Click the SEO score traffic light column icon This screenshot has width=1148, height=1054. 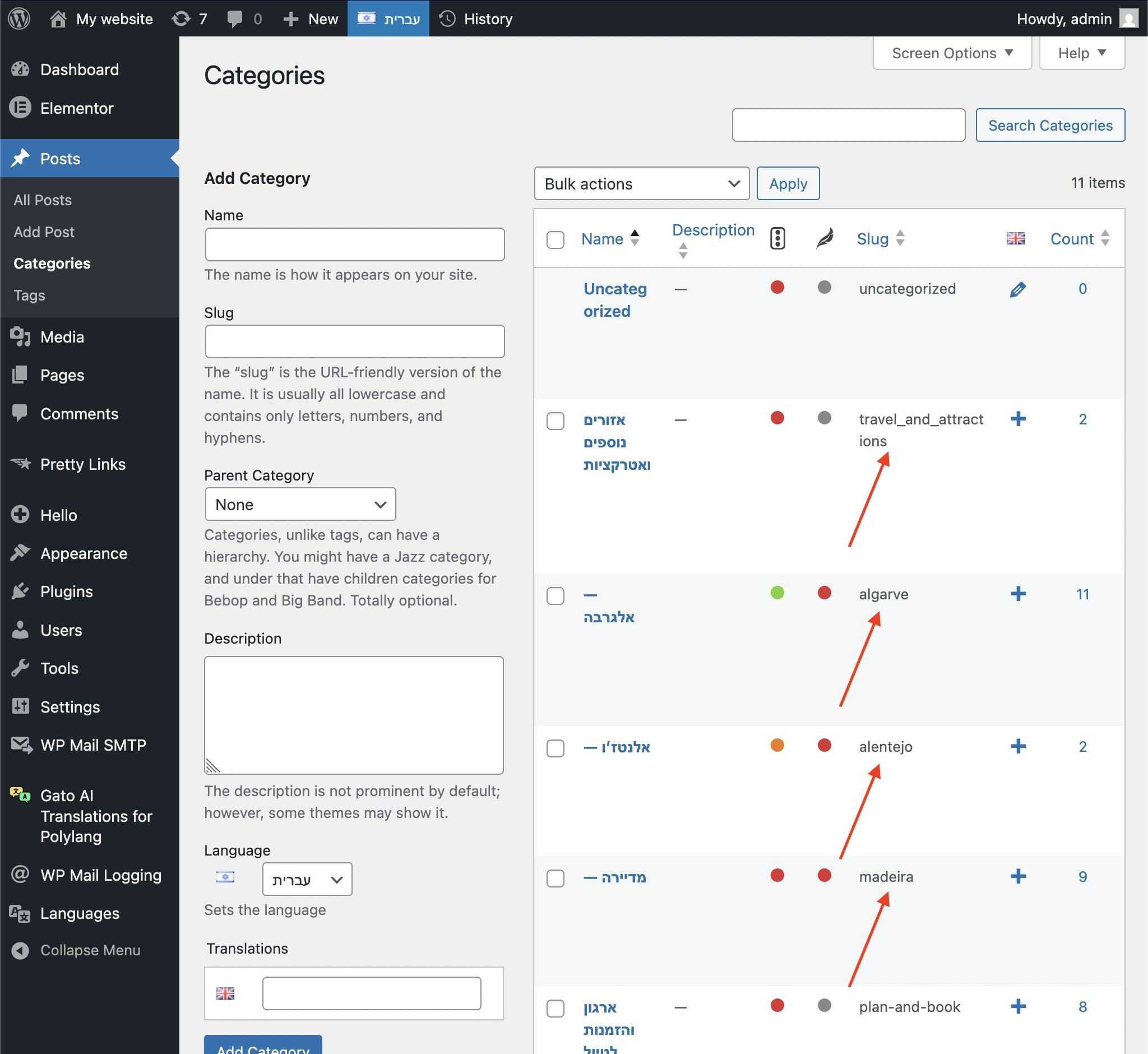pyautogui.click(x=777, y=238)
